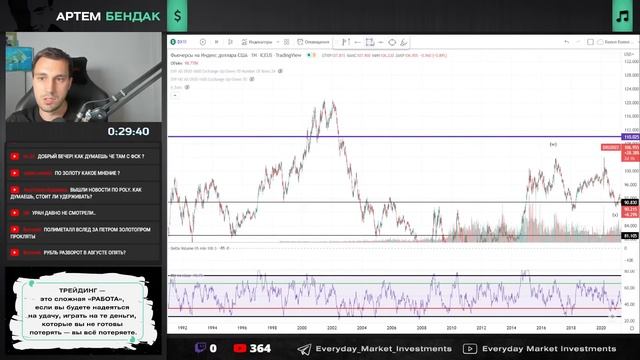The height and width of the screenshot is (360, 640).
Task: Open the candlestick chart type menu
Action: tap(230, 42)
